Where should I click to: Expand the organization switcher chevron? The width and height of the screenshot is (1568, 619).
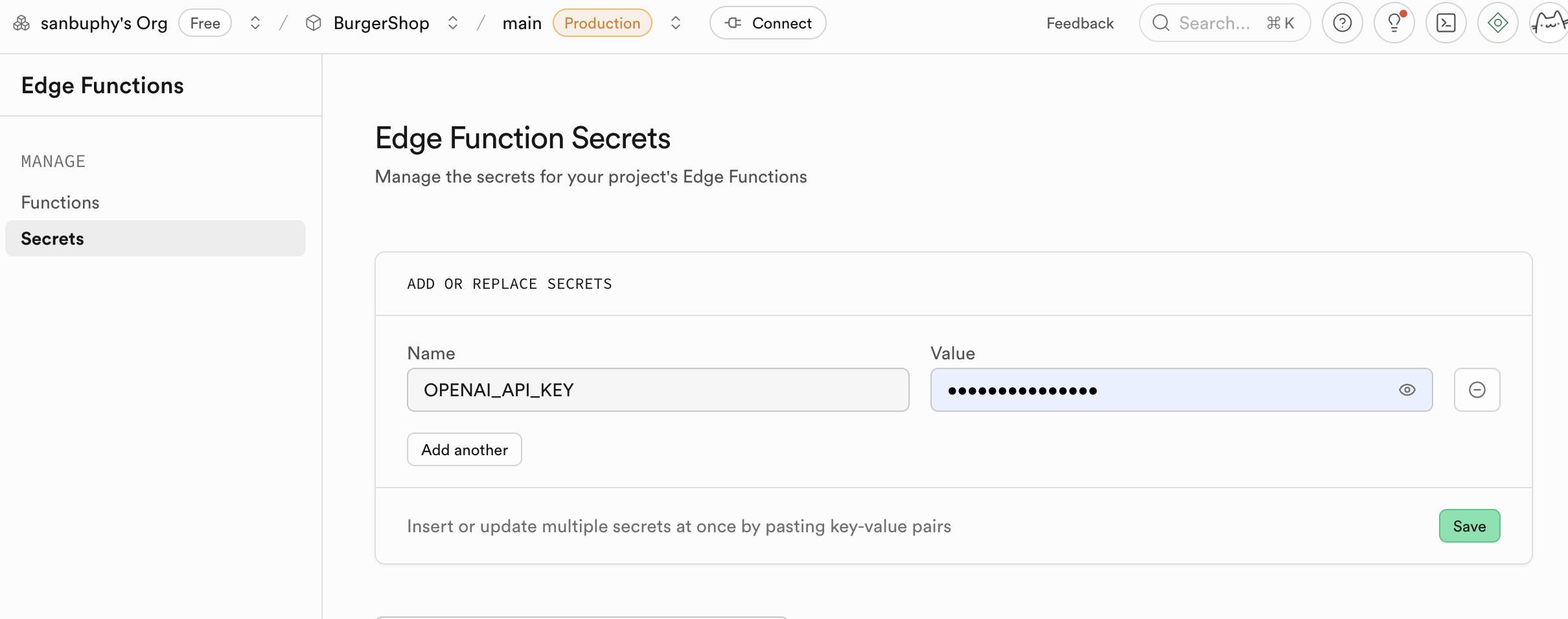[x=255, y=23]
